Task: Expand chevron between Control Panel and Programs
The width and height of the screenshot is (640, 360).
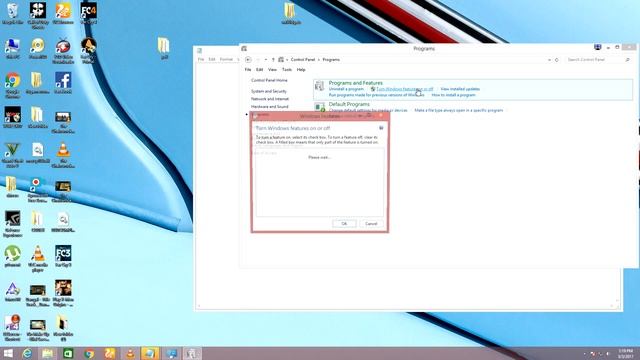Action: 319,60
